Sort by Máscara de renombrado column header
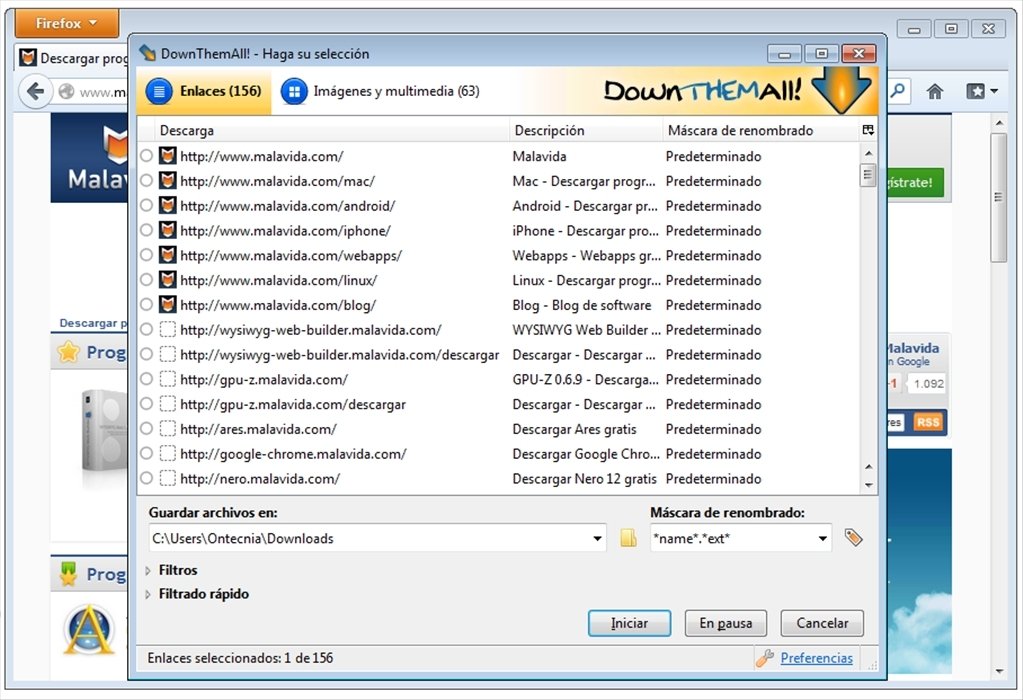Image resolution: width=1023 pixels, height=700 pixels. [x=761, y=130]
